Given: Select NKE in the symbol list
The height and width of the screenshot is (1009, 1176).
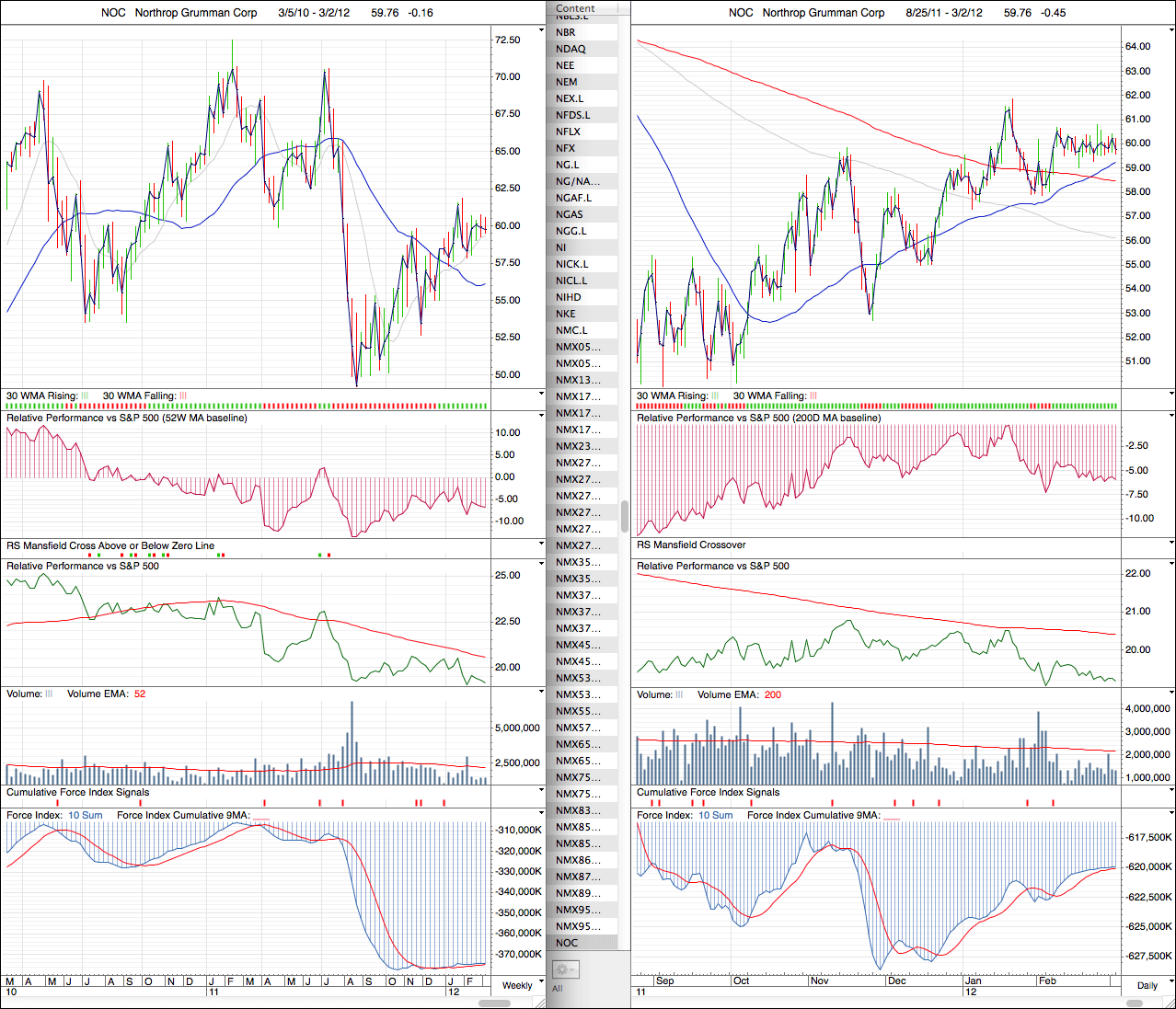Looking at the screenshot, I should point(566,314).
